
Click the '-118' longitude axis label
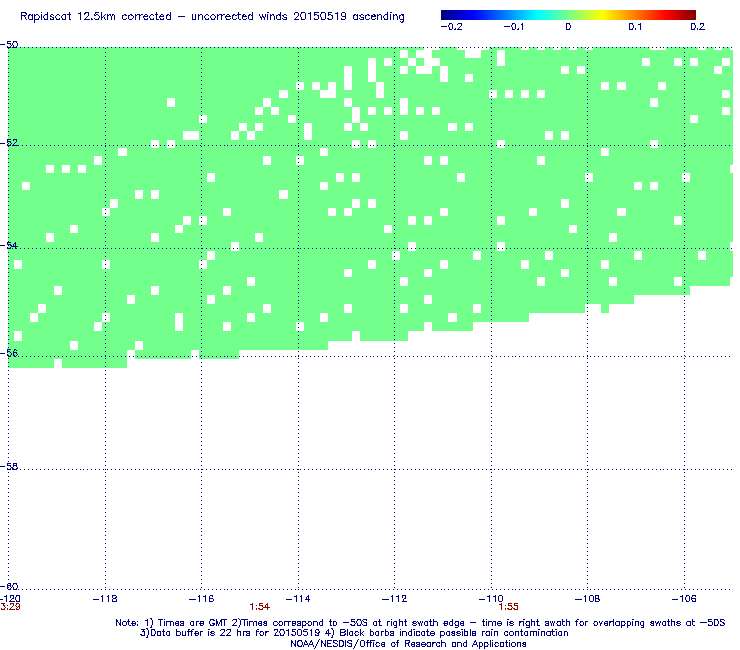point(105,599)
